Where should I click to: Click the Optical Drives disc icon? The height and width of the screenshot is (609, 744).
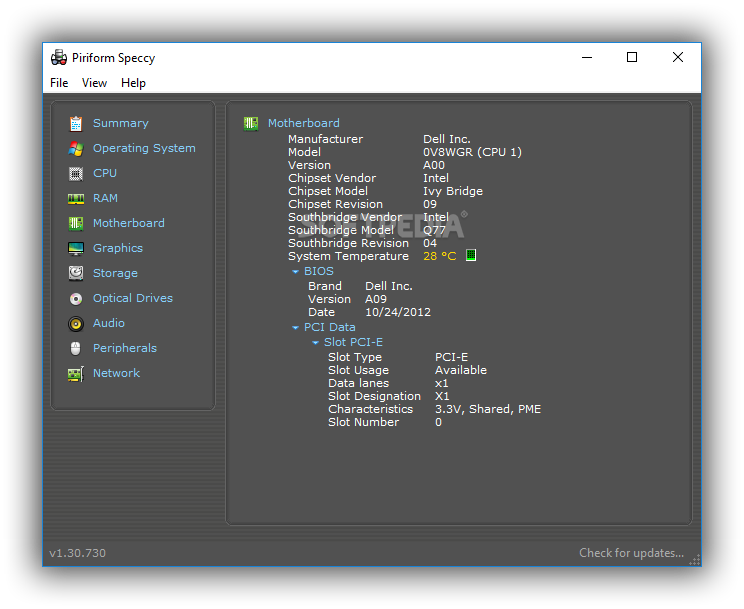coord(76,299)
